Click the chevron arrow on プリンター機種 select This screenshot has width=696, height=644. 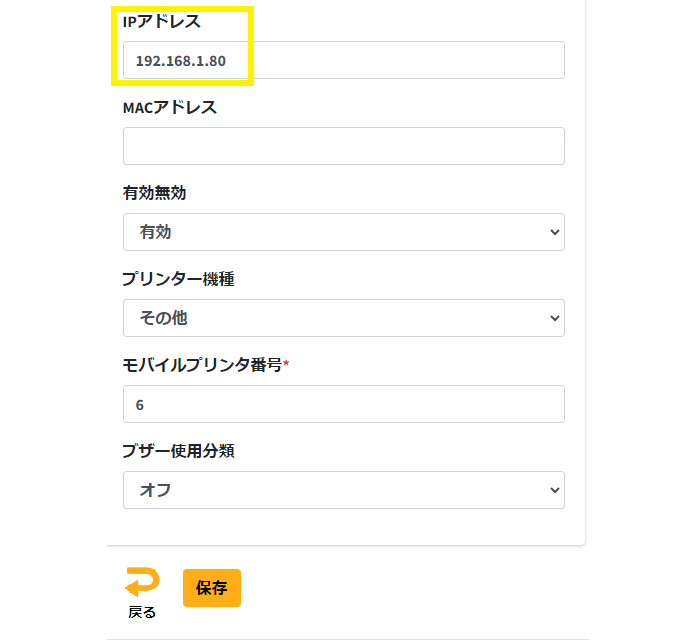click(555, 318)
